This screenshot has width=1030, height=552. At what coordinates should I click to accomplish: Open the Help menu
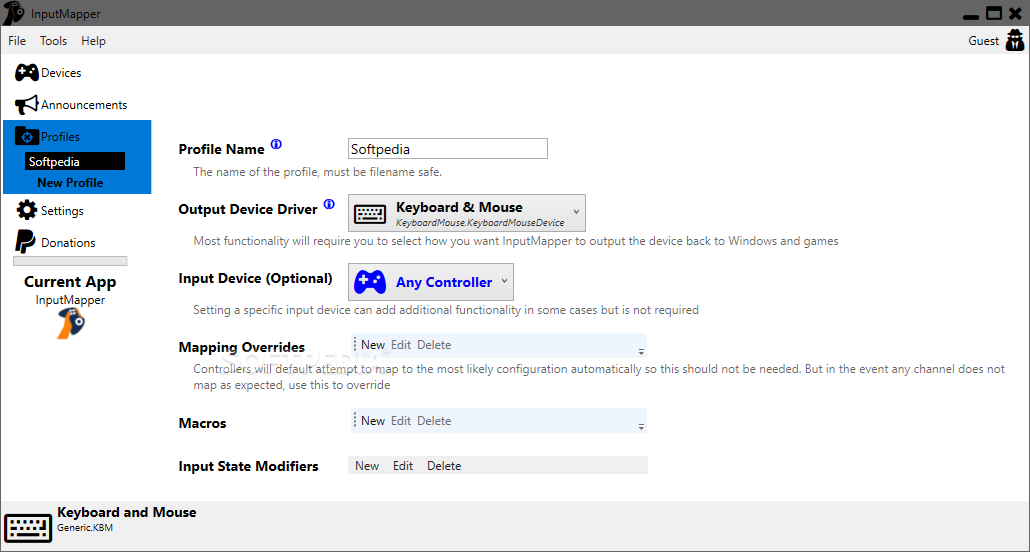pyautogui.click(x=93, y=41)
